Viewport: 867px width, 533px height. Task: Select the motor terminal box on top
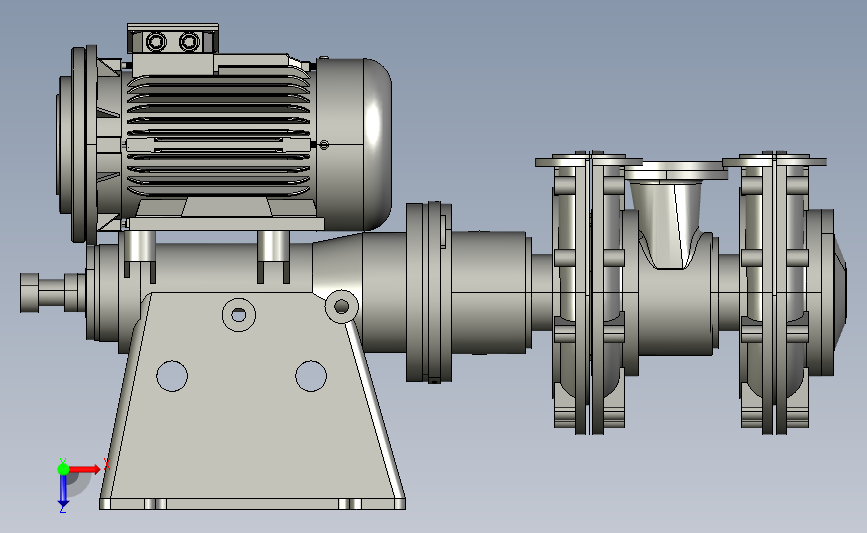tap(173, 39)
